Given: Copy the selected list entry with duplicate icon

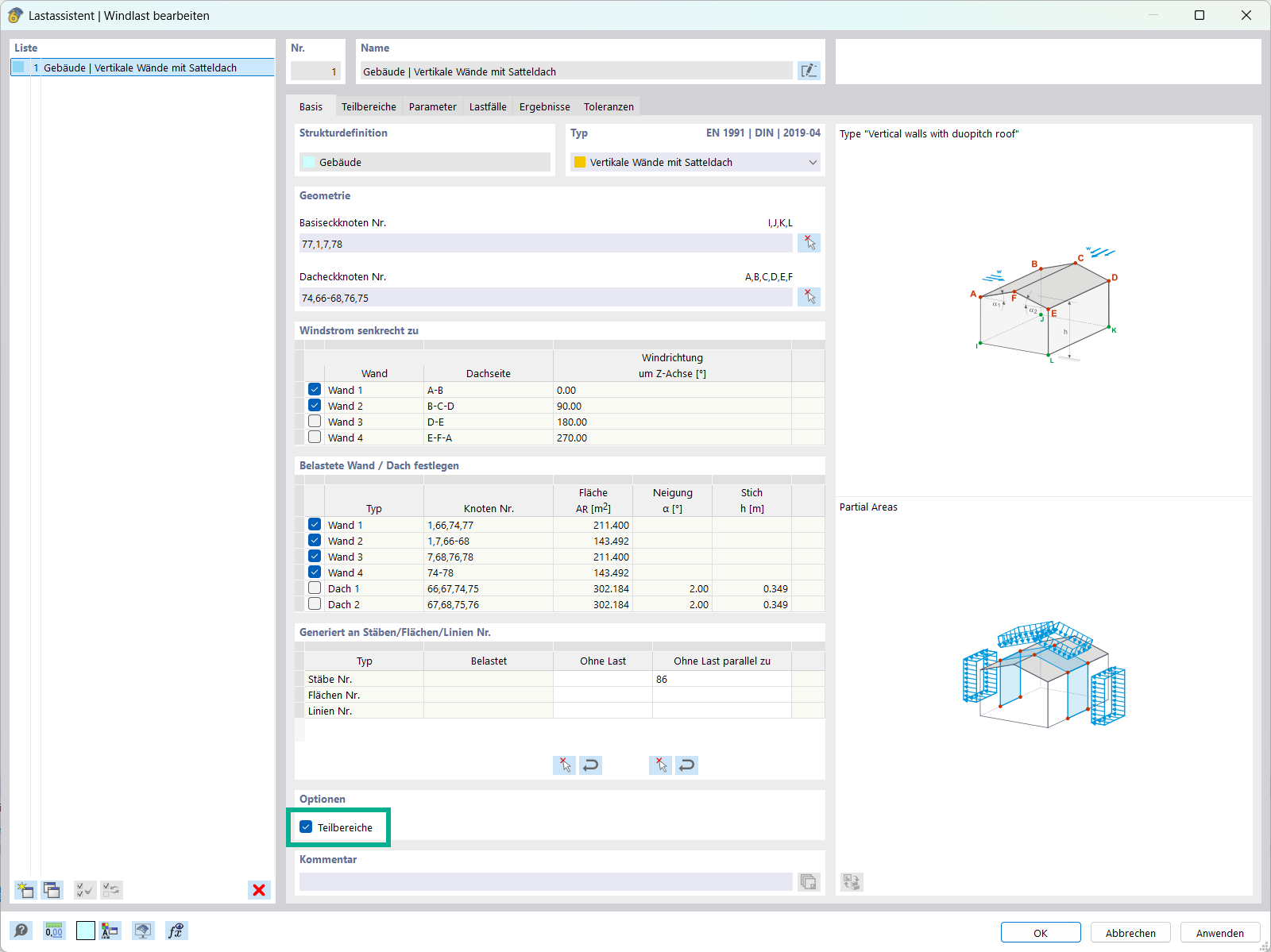Looking at the screenshot, I should point(52,889).
